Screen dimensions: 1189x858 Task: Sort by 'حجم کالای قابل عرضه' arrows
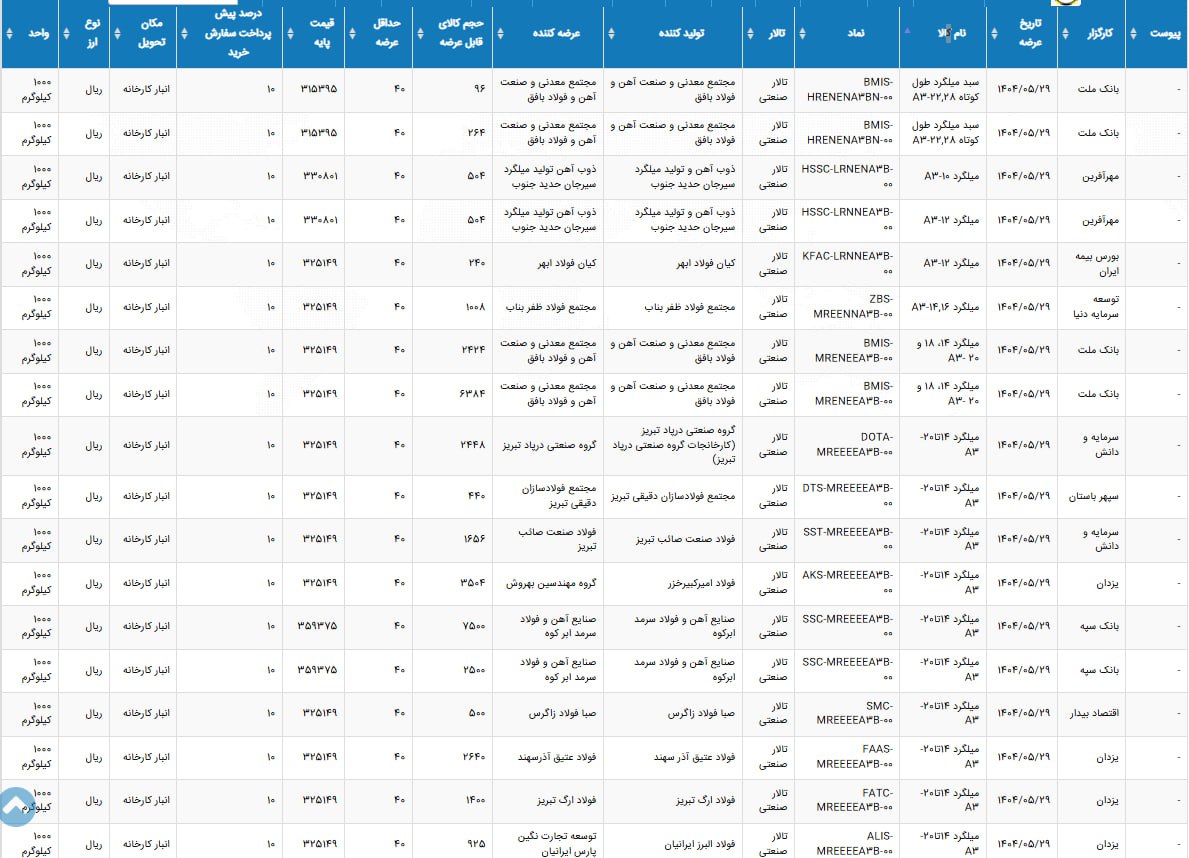421,33
